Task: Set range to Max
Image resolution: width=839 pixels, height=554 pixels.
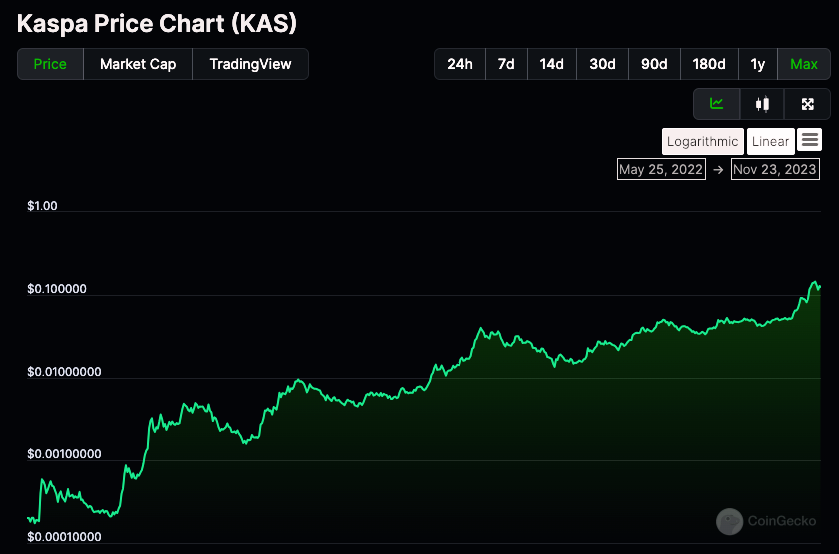Action: coord(804,64)
